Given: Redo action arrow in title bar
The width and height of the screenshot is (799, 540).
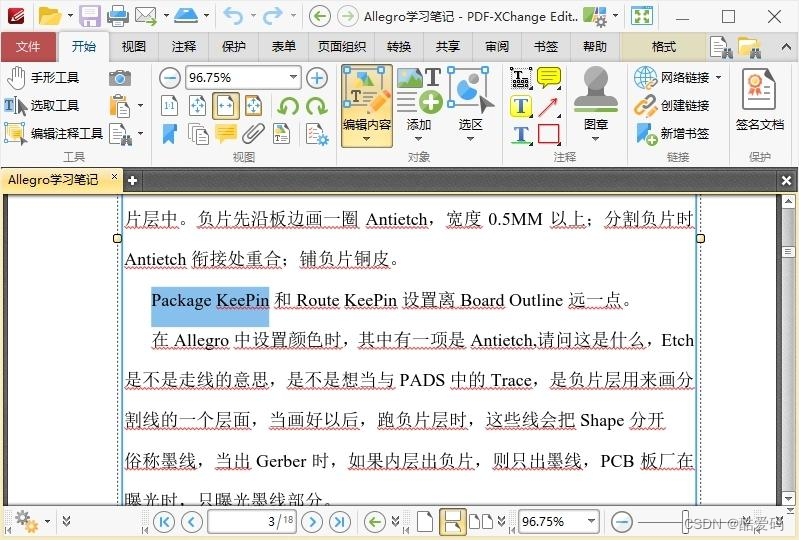Looking at the screenshot, I should point(273,16).
